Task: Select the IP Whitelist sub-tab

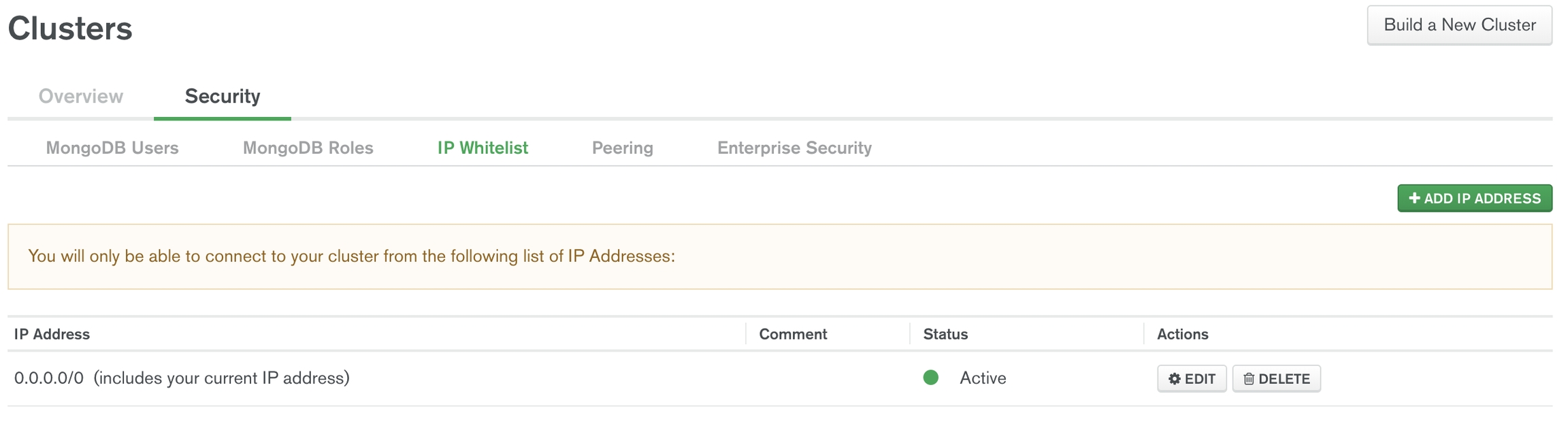Action: 483,148
